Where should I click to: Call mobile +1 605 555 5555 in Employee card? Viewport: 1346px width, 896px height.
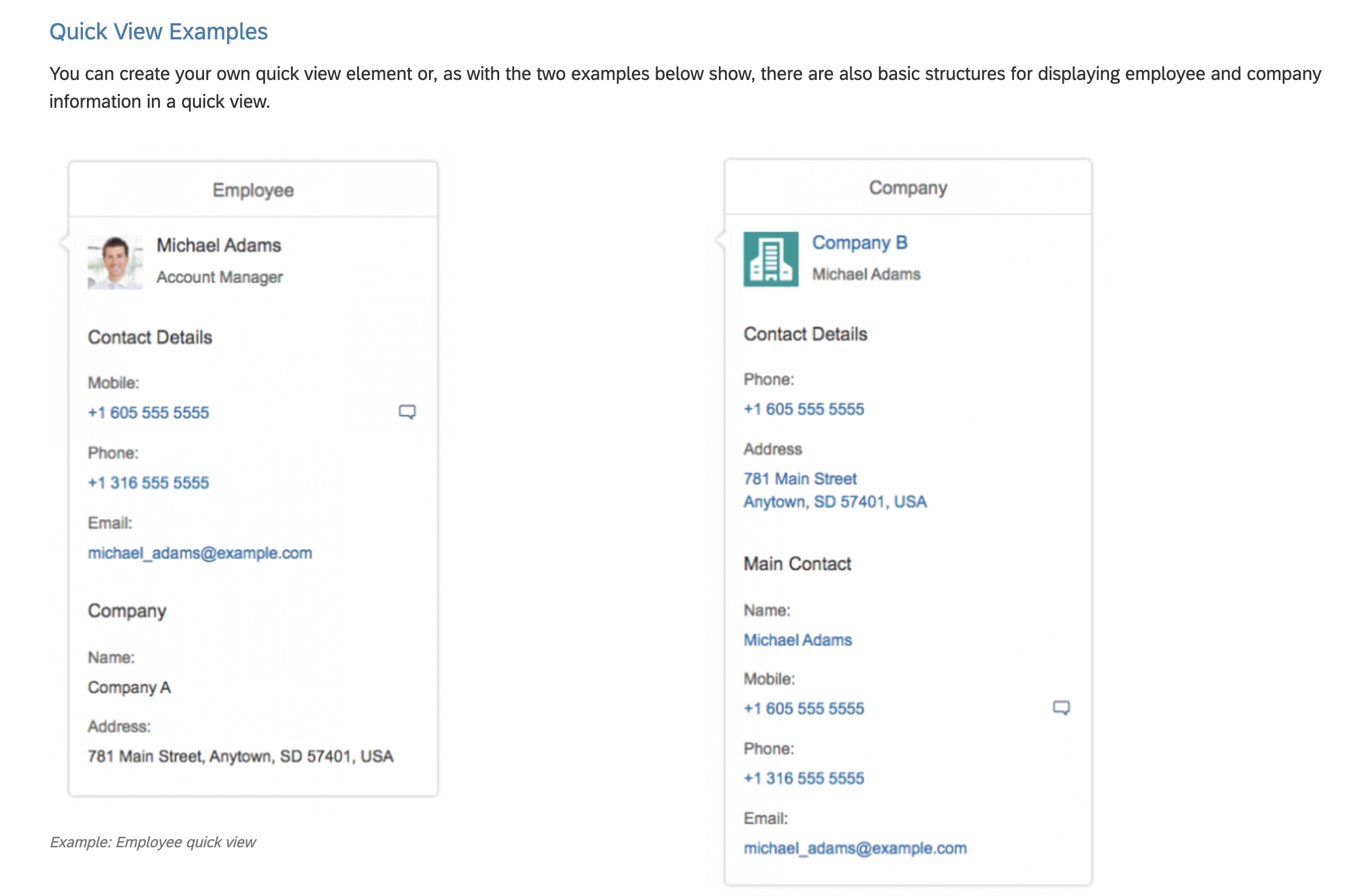pyautogui.click(x=148, y=413)
